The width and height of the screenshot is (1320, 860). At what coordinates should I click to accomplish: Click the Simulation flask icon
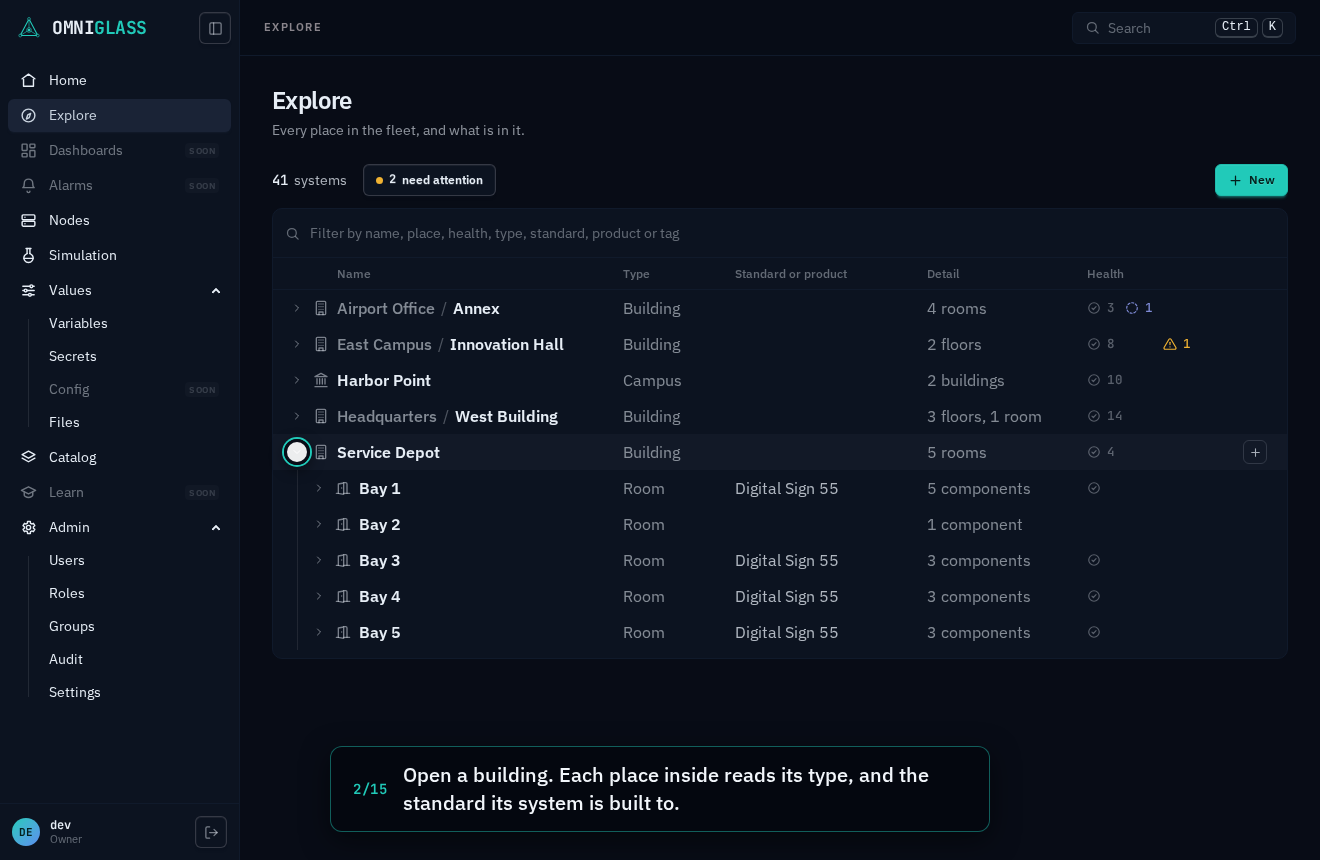[29, 255]
